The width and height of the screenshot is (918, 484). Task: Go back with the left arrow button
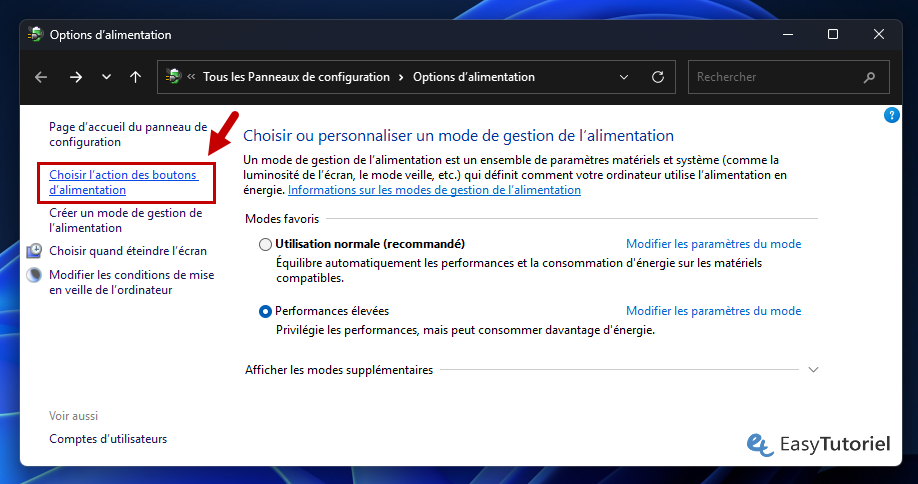(x=41, y=77)
